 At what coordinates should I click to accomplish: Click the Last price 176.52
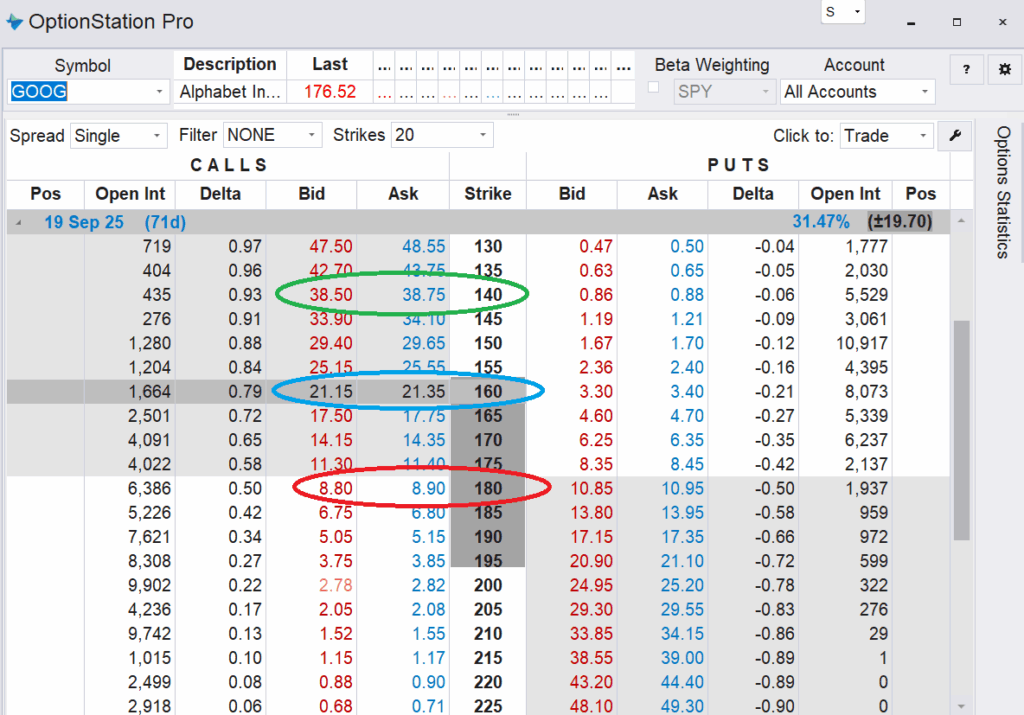pyautogui.click(x=330, y=92)
